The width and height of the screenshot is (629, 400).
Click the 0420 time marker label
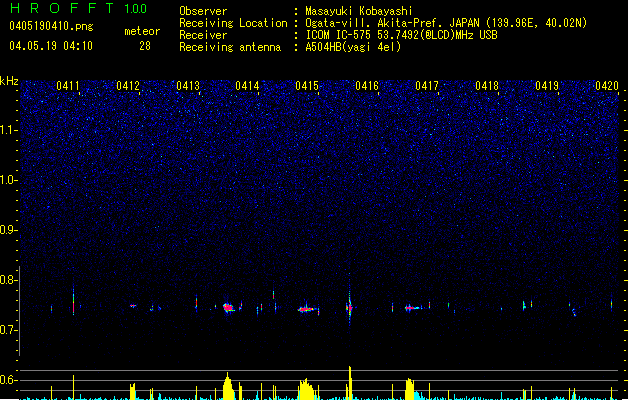(607, 86)
